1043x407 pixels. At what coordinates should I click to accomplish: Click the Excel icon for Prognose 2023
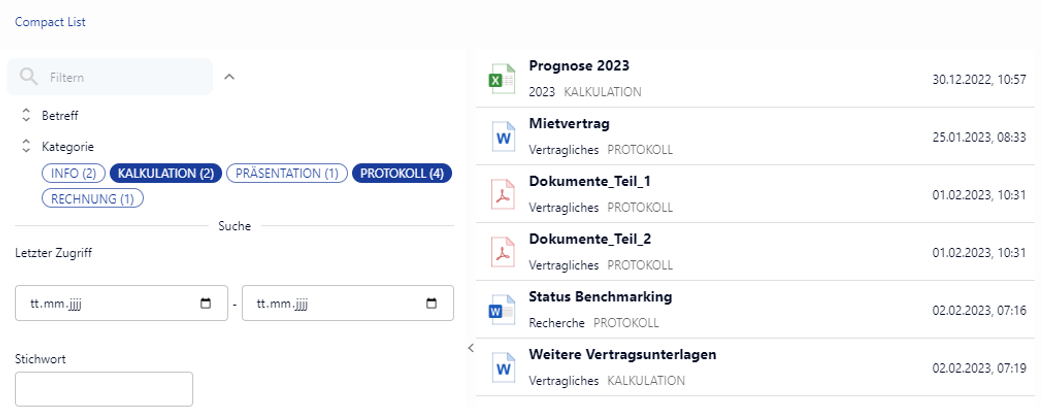click(x=500, y=79)
